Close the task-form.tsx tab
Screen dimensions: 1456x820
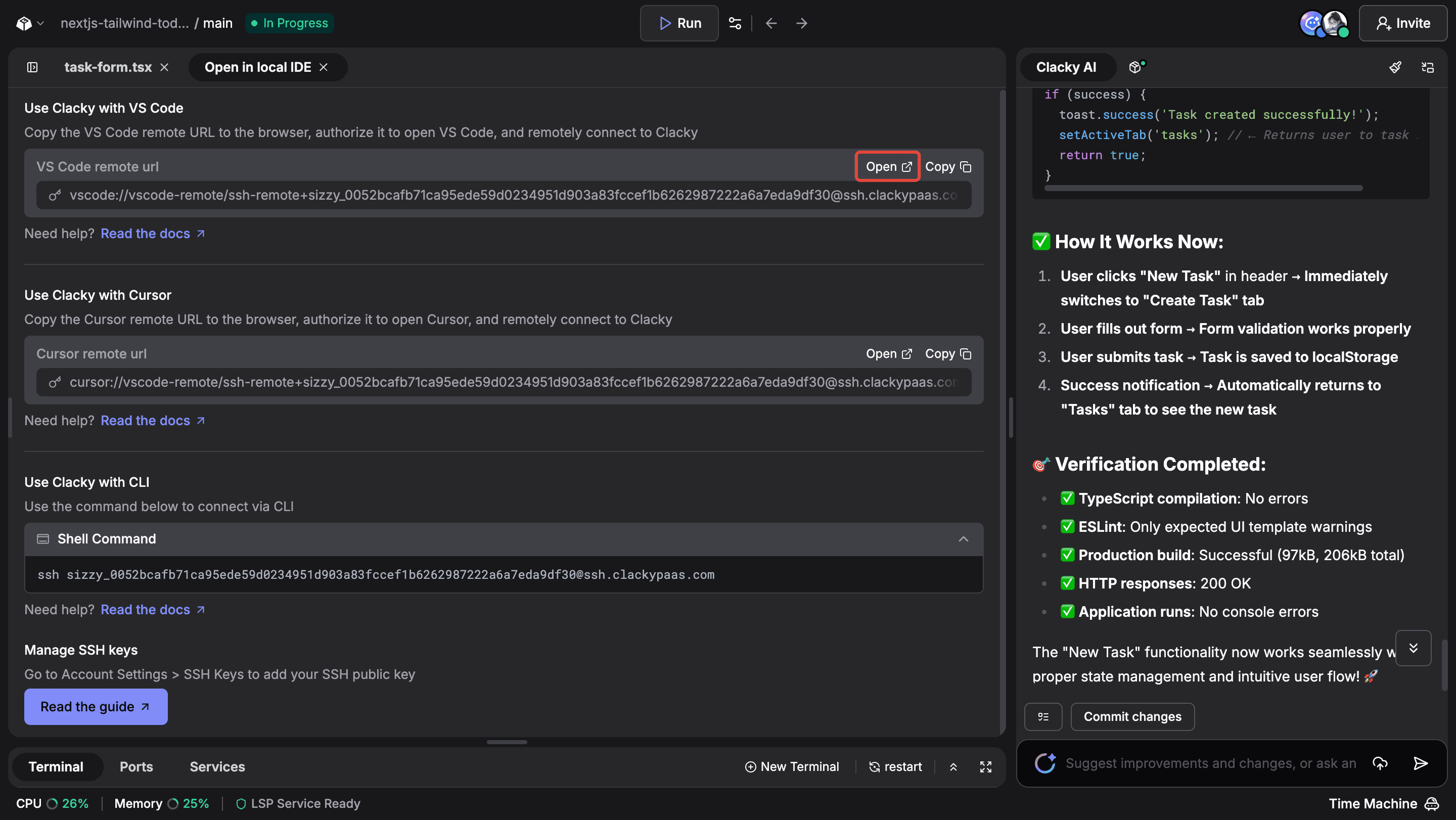(x=164, y=67)
